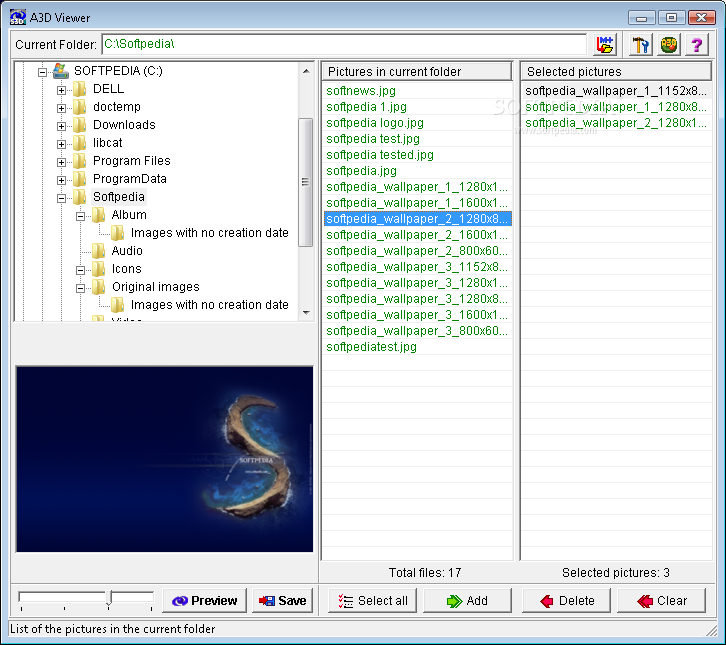Image resolution: width=726 pixels, height=645 pixels.
Task: Select softpedia_wallpaper_3_1152x8... file
Action: 418,267
